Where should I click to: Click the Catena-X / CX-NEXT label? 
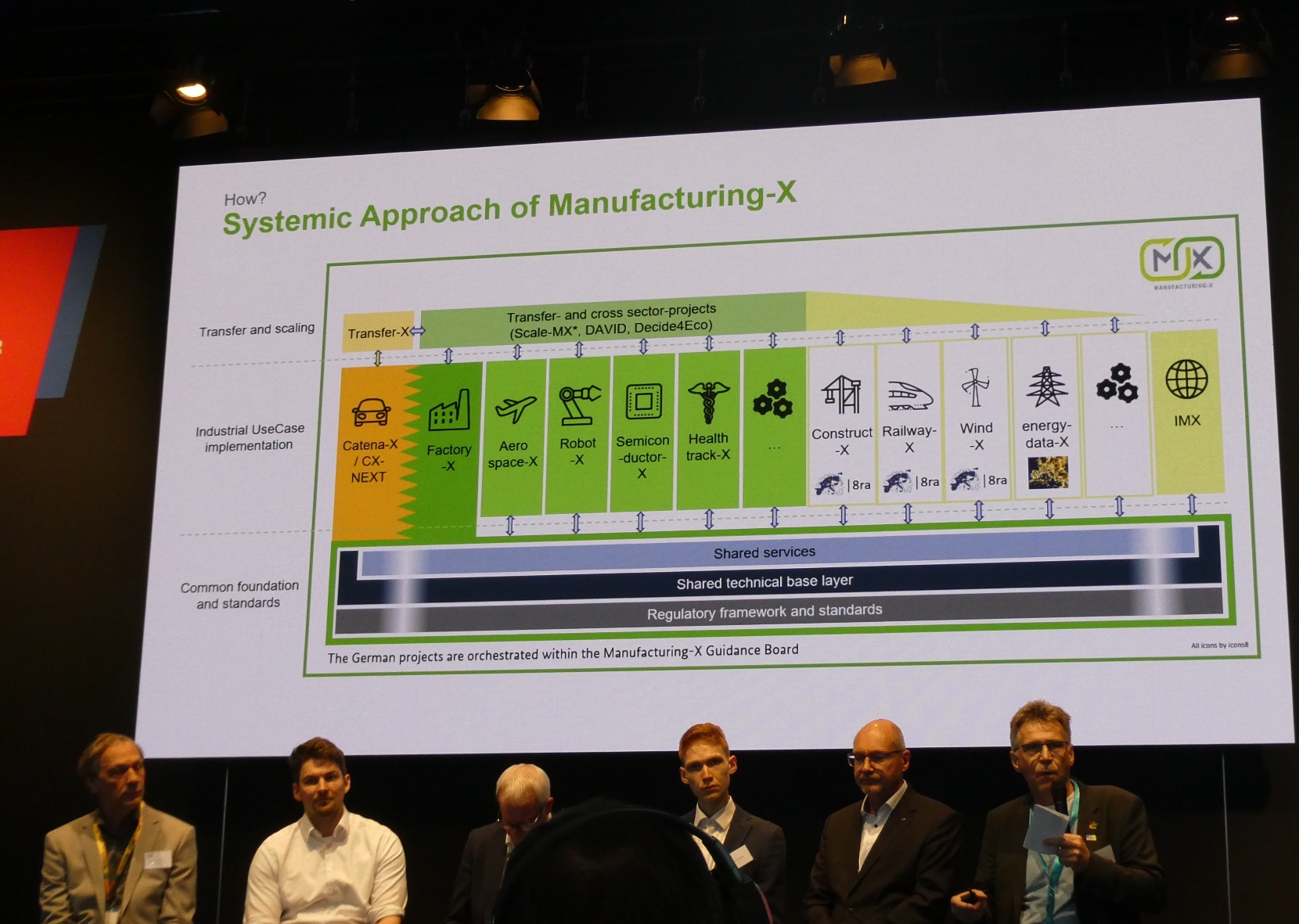point(369,461)
